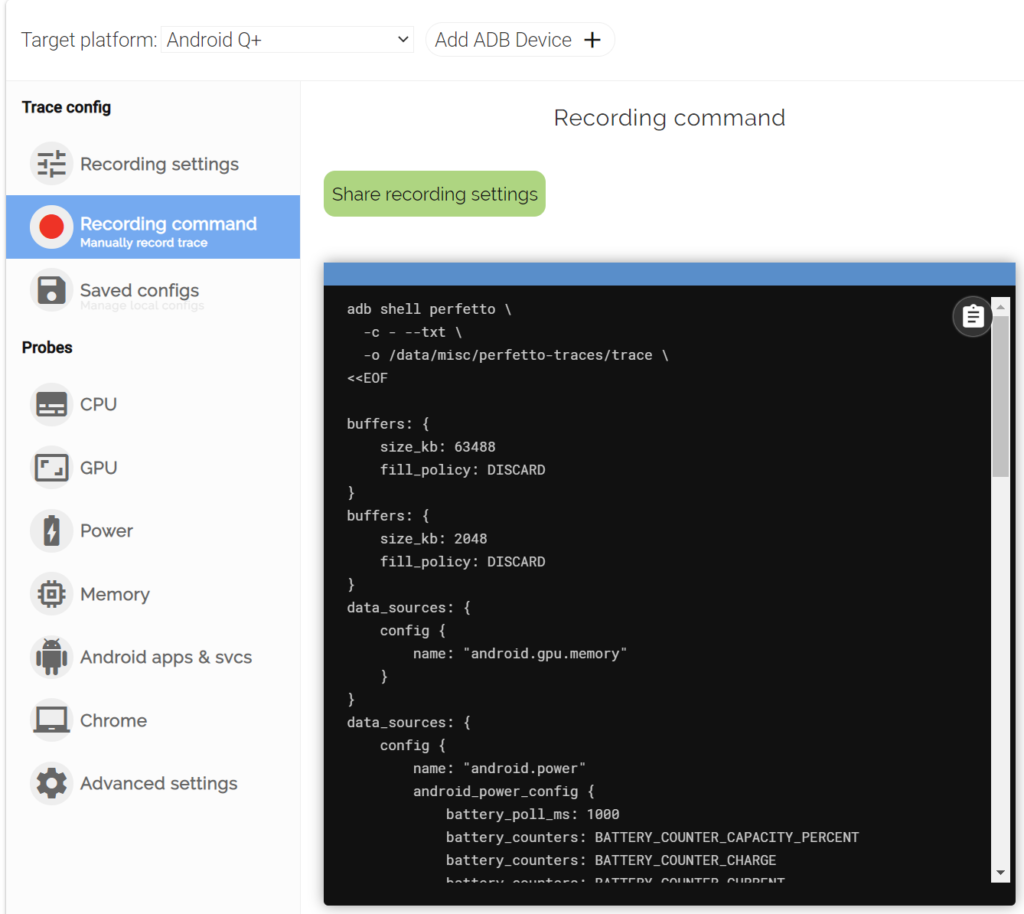Image resolution: width=1024 pixels, height=914 pixels.
Task: Select the CPU probe icon
Action: tap(50, 403)
